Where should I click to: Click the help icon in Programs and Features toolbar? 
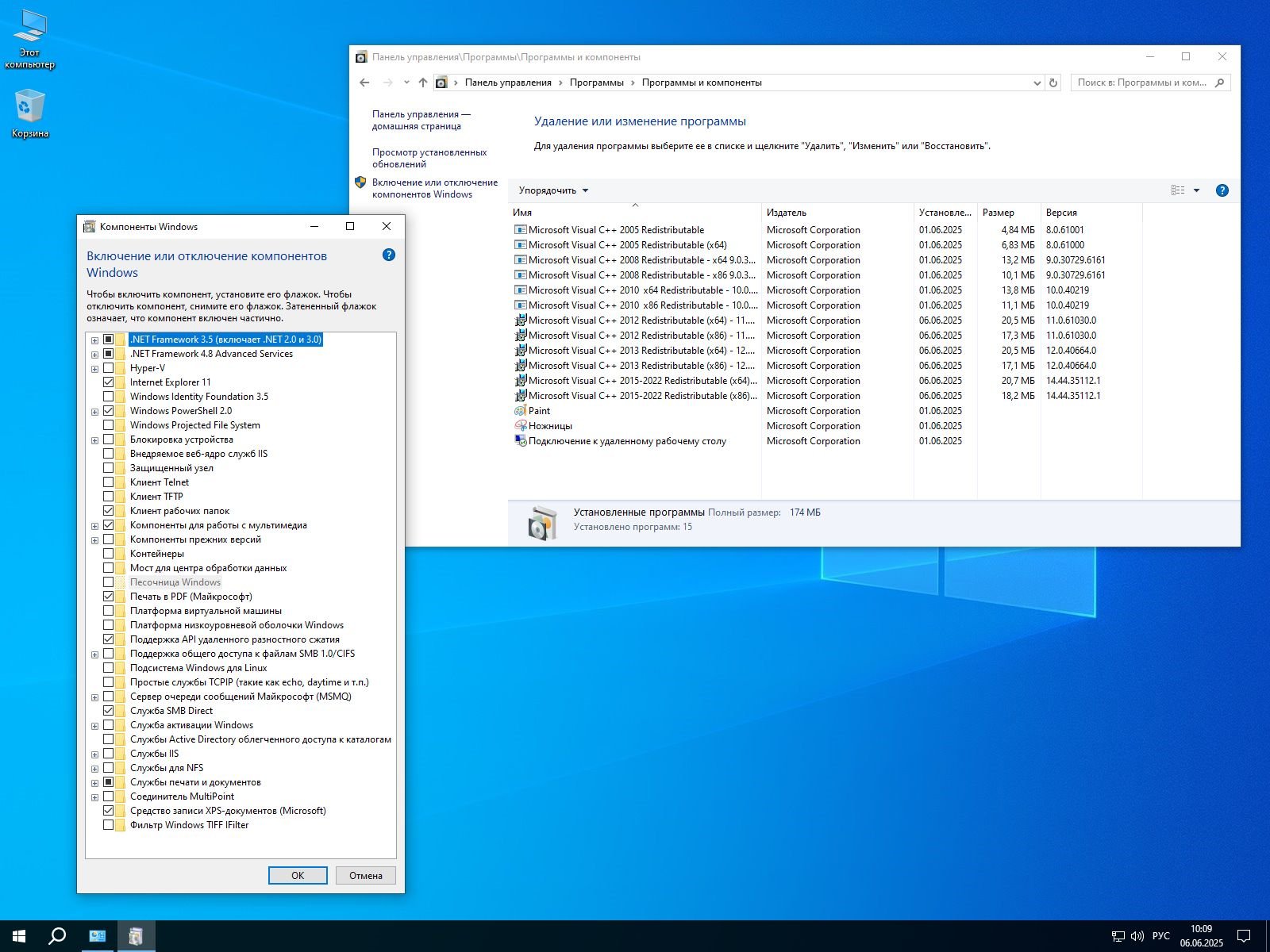[x=1222, y=190]
